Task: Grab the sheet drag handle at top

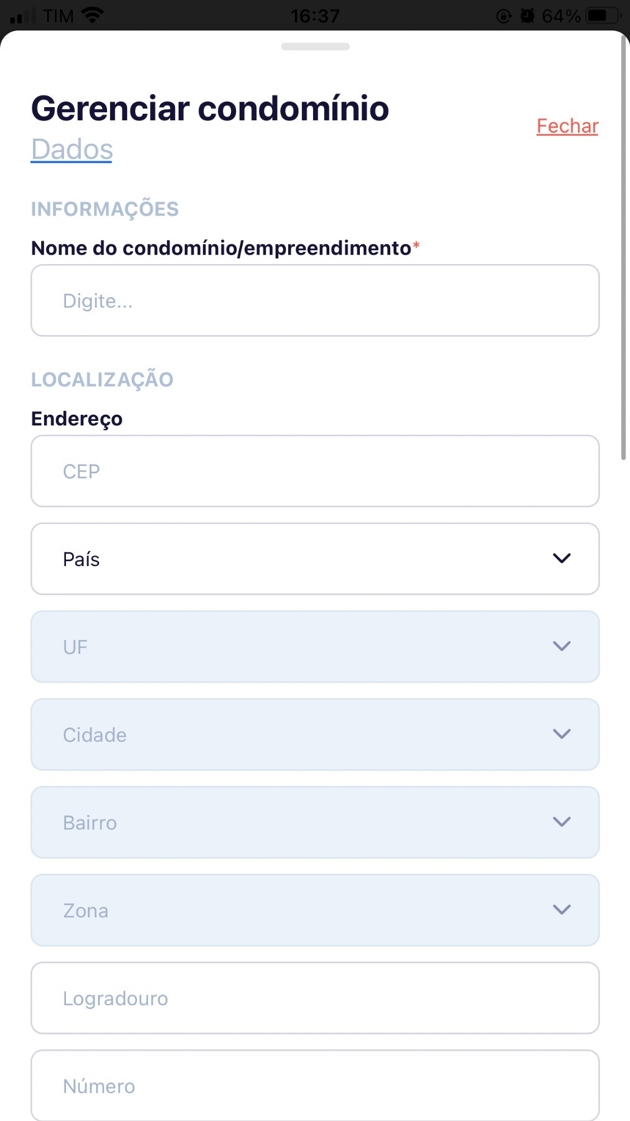Action: pyautogui.click(x=315, y=46)
